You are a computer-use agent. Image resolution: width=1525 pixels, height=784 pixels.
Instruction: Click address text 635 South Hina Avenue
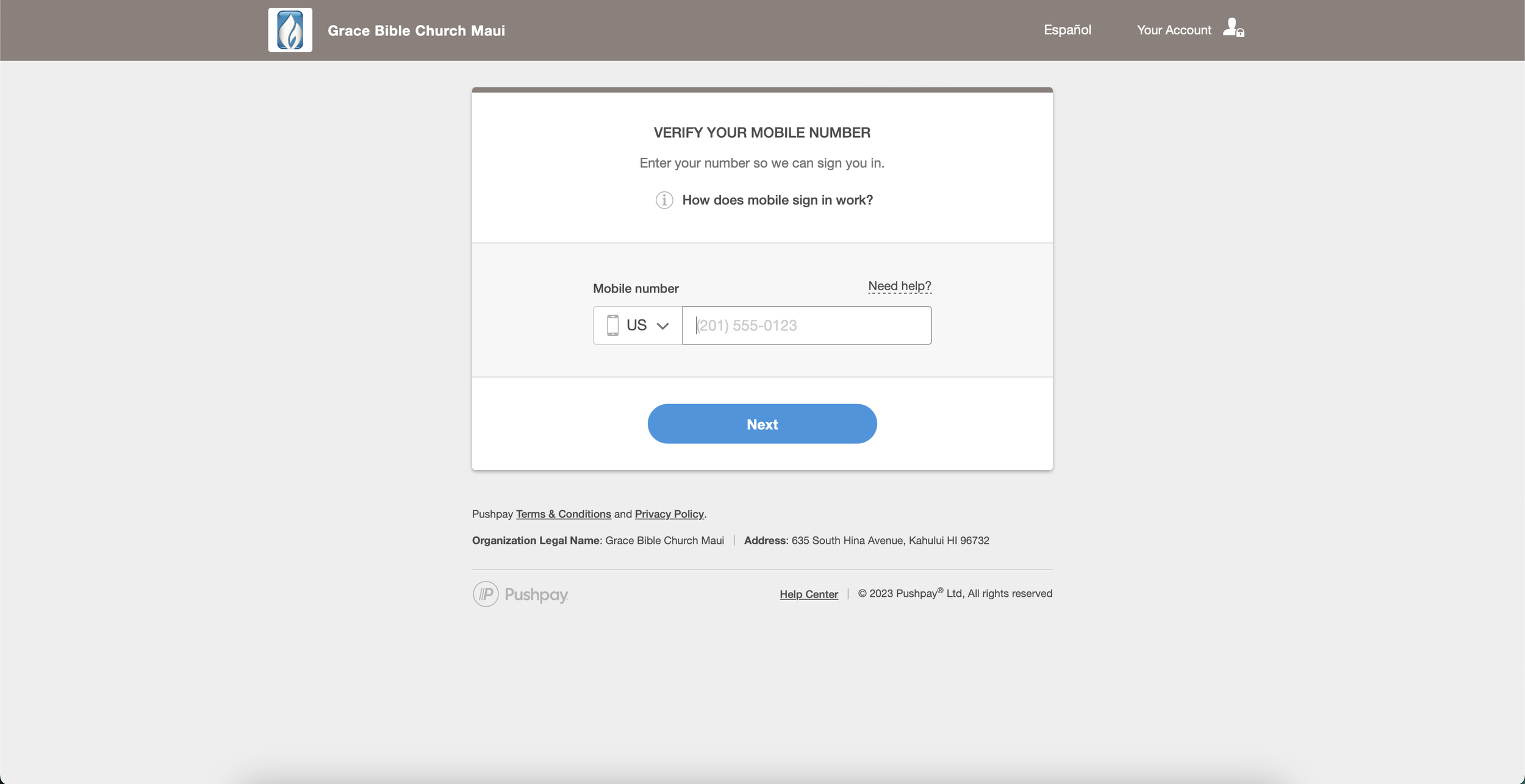(890, 540)
